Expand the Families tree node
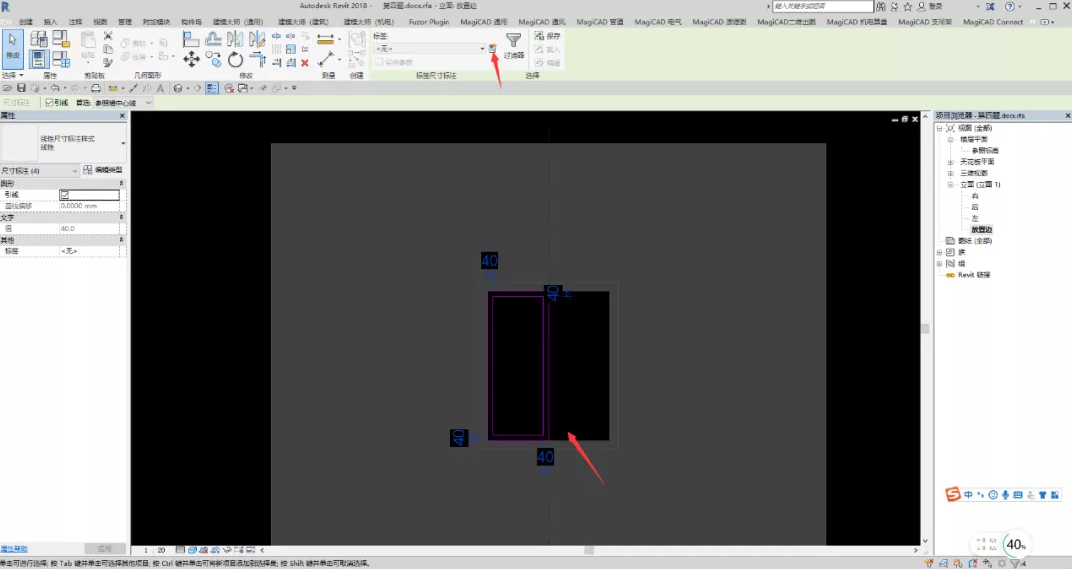 (940, 252)
